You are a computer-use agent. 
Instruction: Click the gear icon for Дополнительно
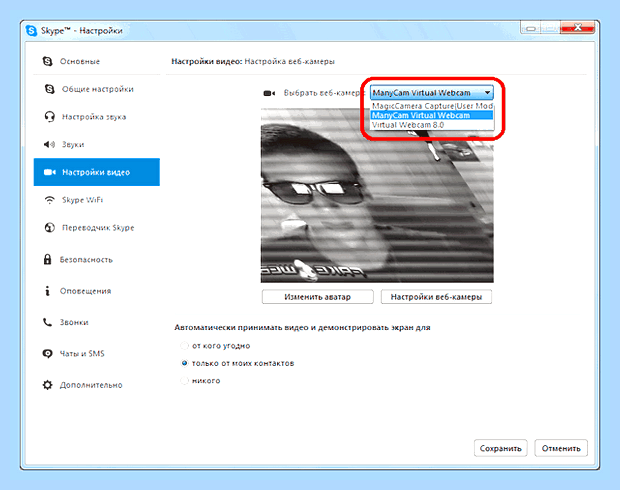point(47,385)
